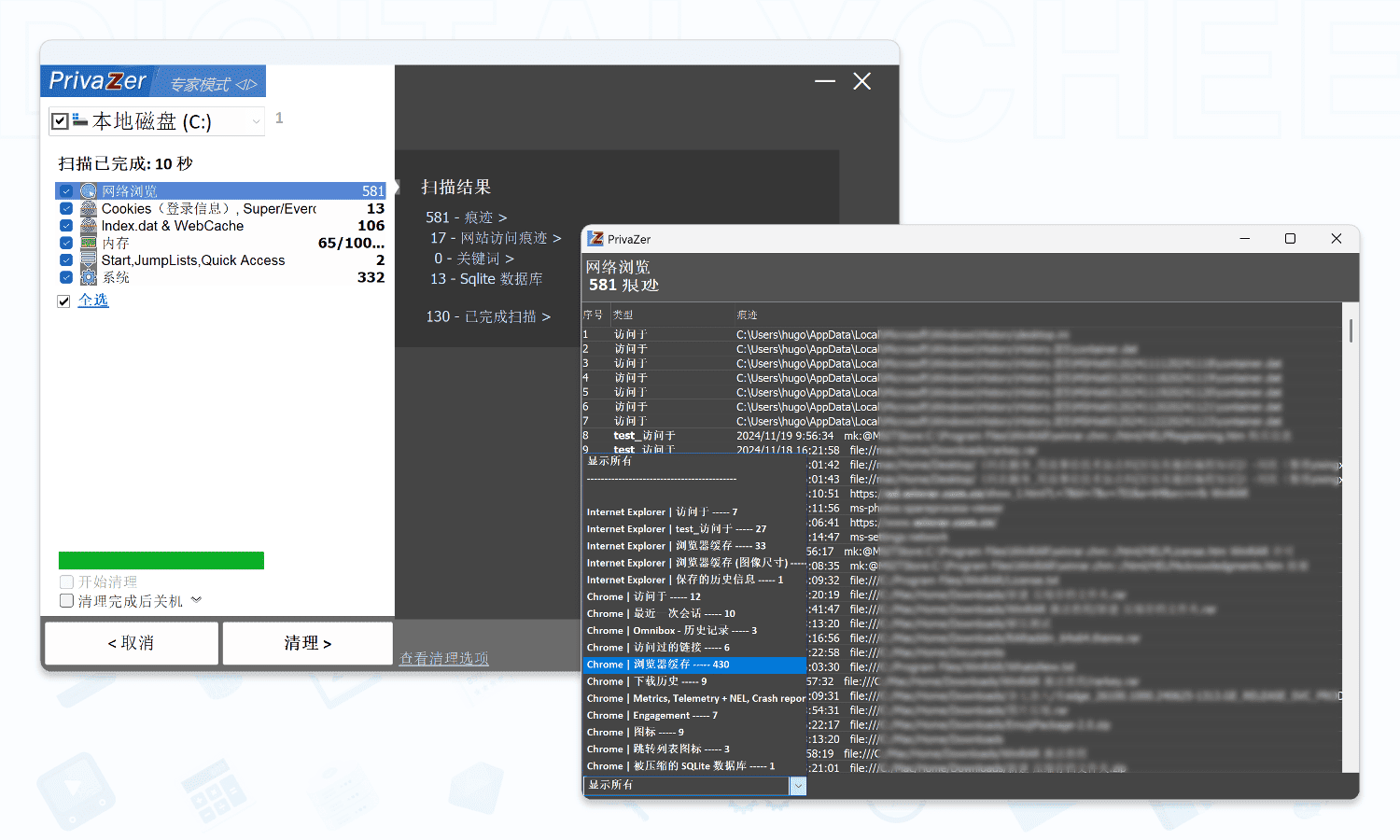Click the 网络浏览 globe icon
The height and width of the screenshot is (840, 1400).
coord(89,191)
